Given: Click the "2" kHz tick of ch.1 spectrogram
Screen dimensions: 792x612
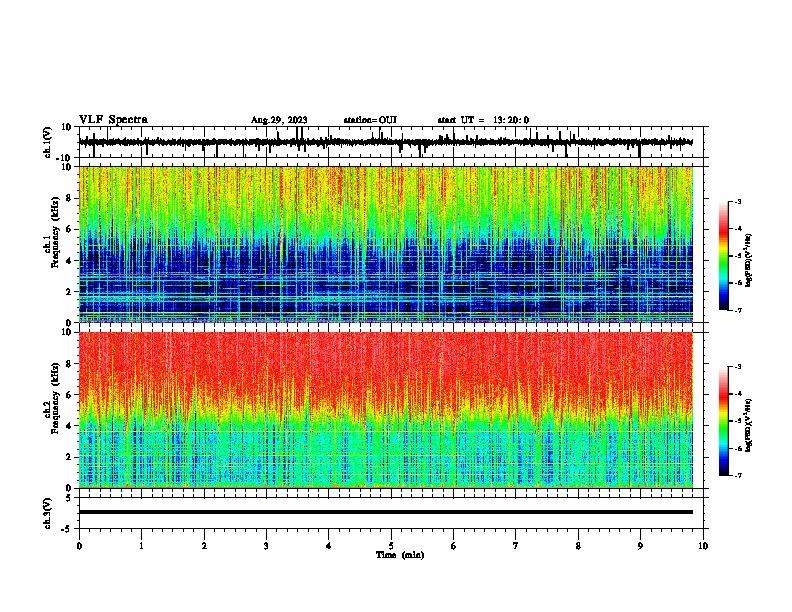Looking at the screenshot, I should (x=69, y=292).
